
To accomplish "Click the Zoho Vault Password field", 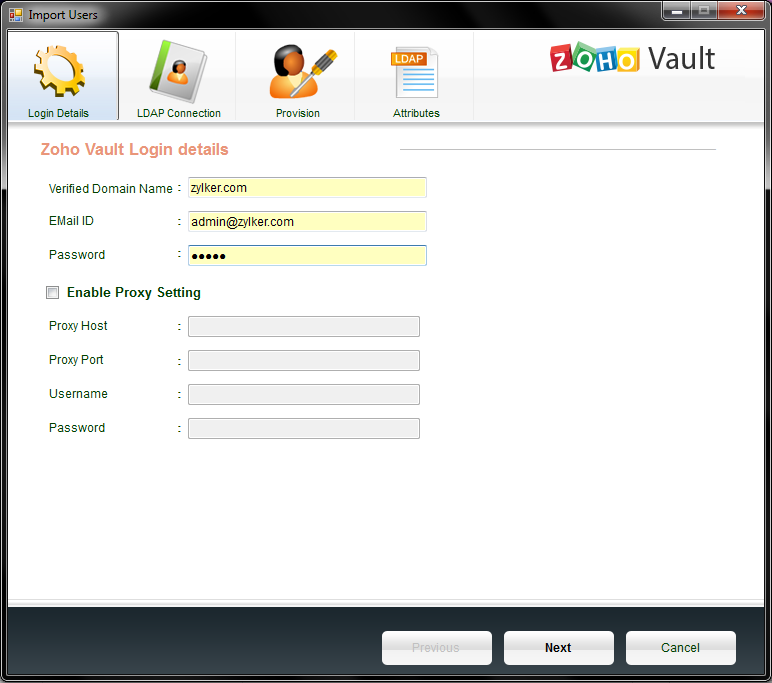I will click(x=307, y=256).
